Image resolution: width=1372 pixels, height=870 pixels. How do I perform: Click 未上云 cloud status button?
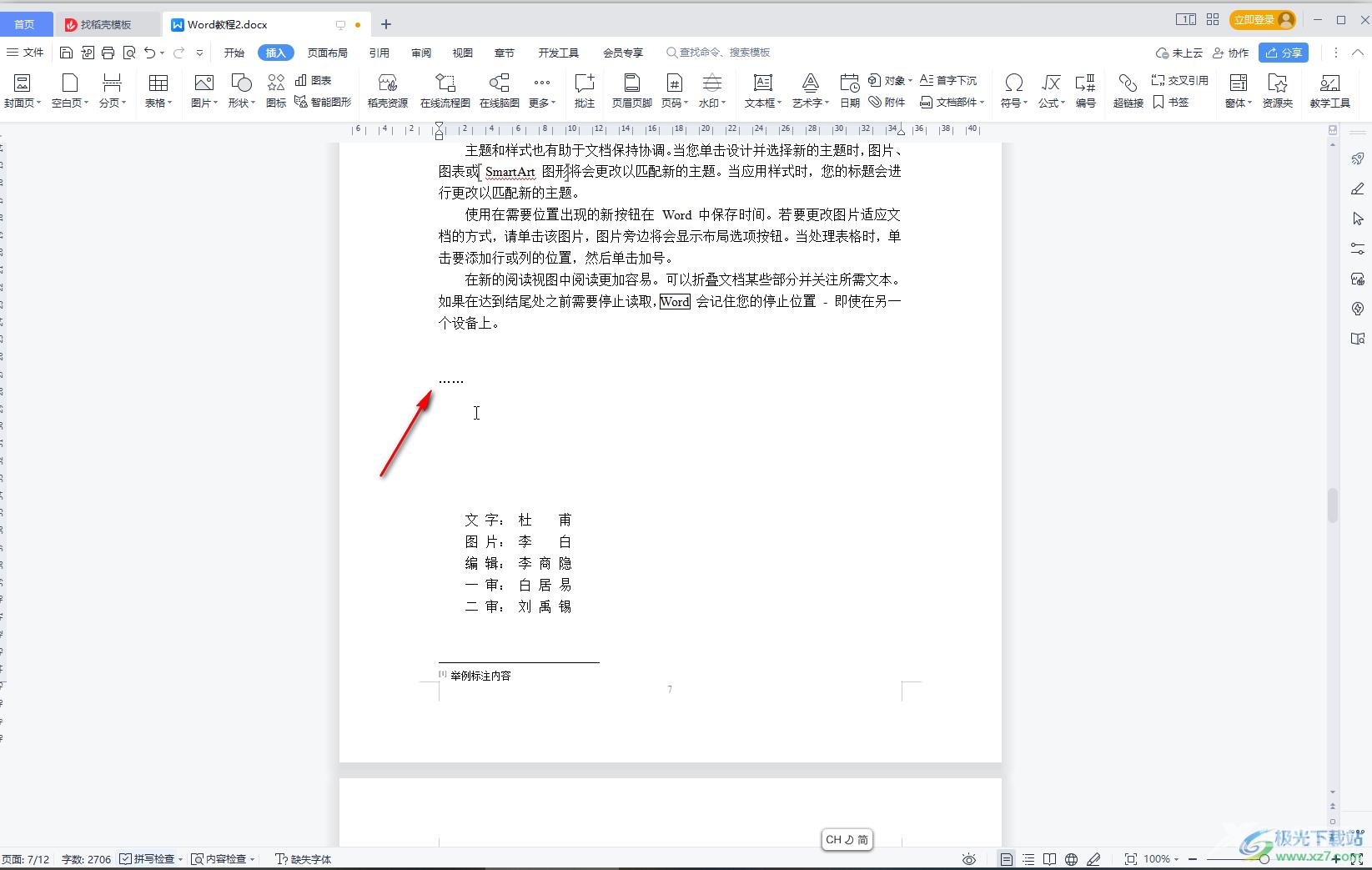click(x=1179, y=53)
